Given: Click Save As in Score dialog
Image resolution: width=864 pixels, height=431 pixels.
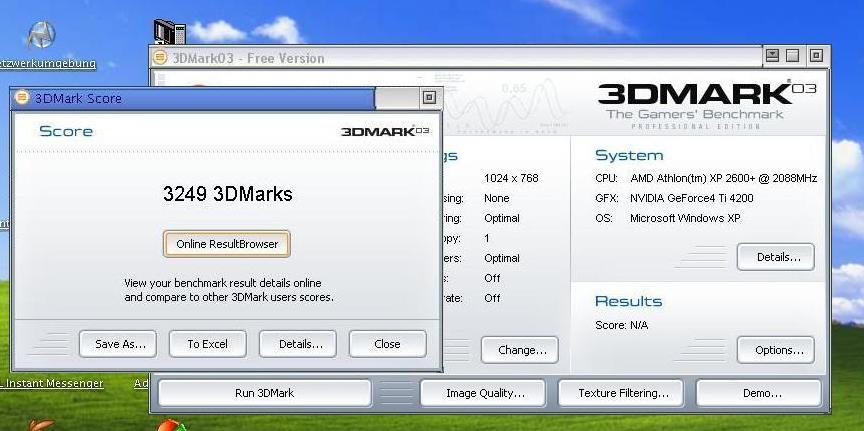Looking at the screenshot, I should 118,344.
